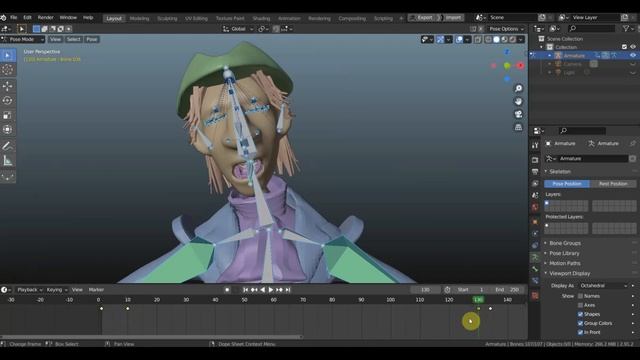
Task: Switch to the UV Editing workspace tab
Action: click(x=196, y=18)
